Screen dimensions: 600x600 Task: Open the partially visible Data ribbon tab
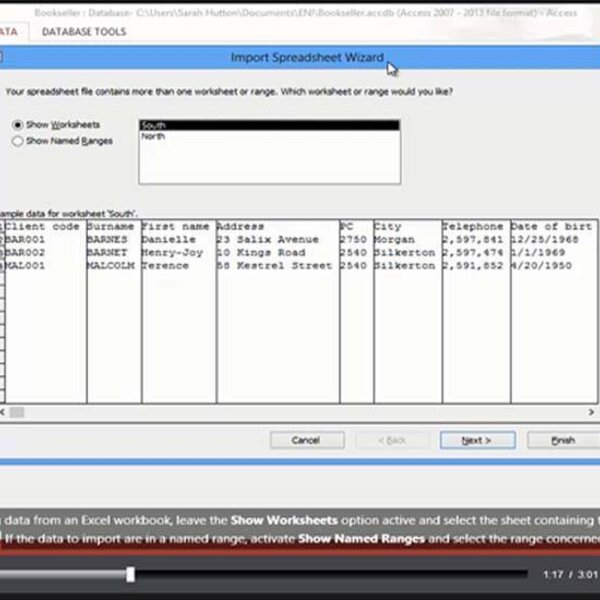[8, 32]
